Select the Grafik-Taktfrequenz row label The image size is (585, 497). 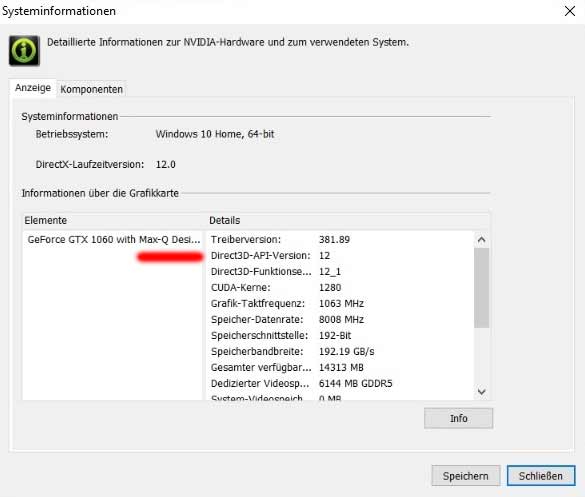[258, 304]
